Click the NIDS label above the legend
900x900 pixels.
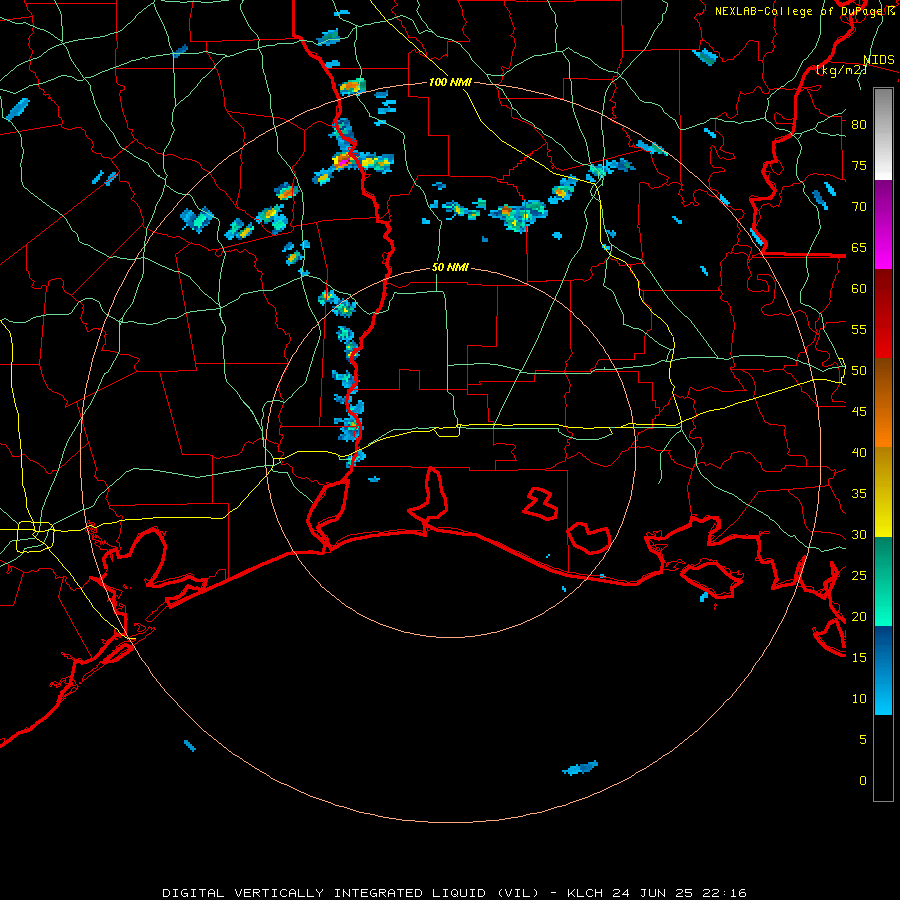878,60
